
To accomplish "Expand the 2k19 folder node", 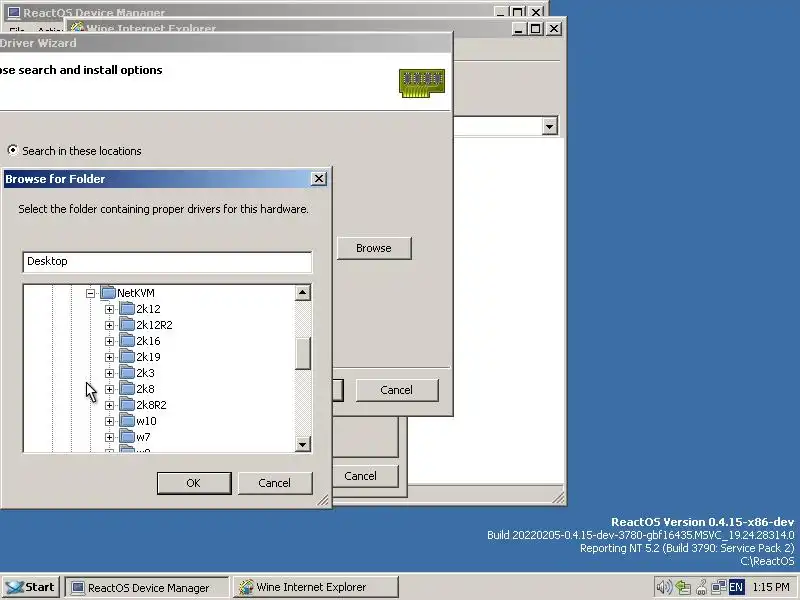I will pyautogui.click(x=109, y=357).
